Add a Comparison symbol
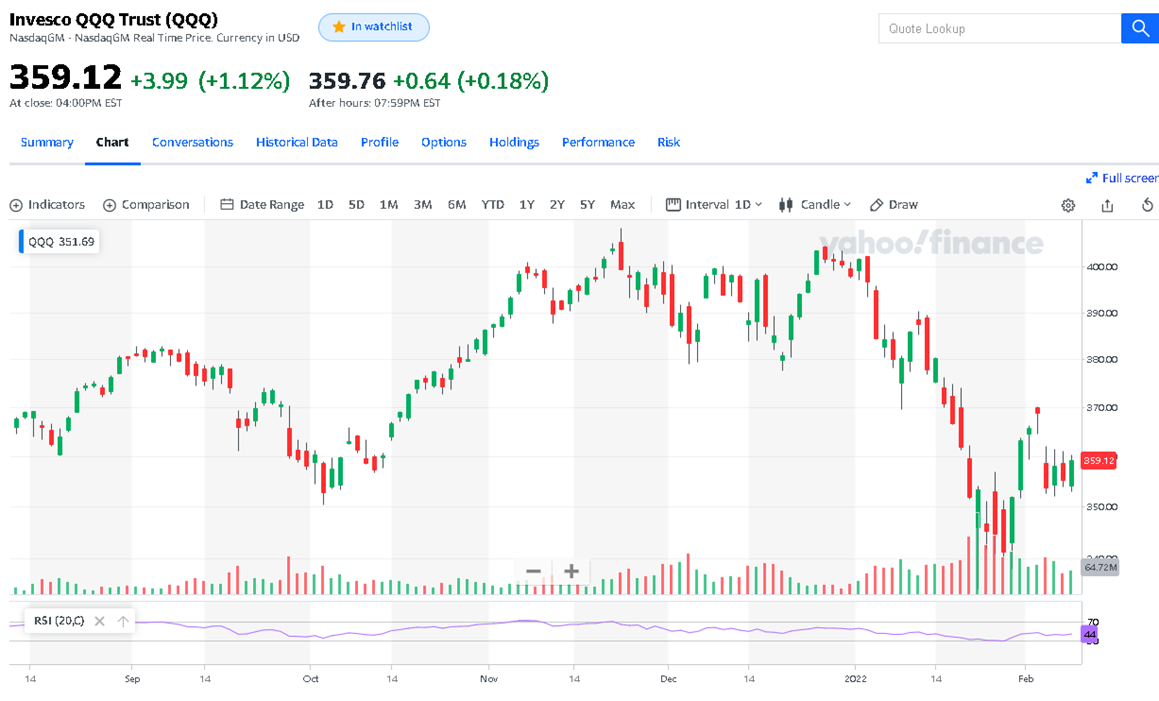 (146, 205)
